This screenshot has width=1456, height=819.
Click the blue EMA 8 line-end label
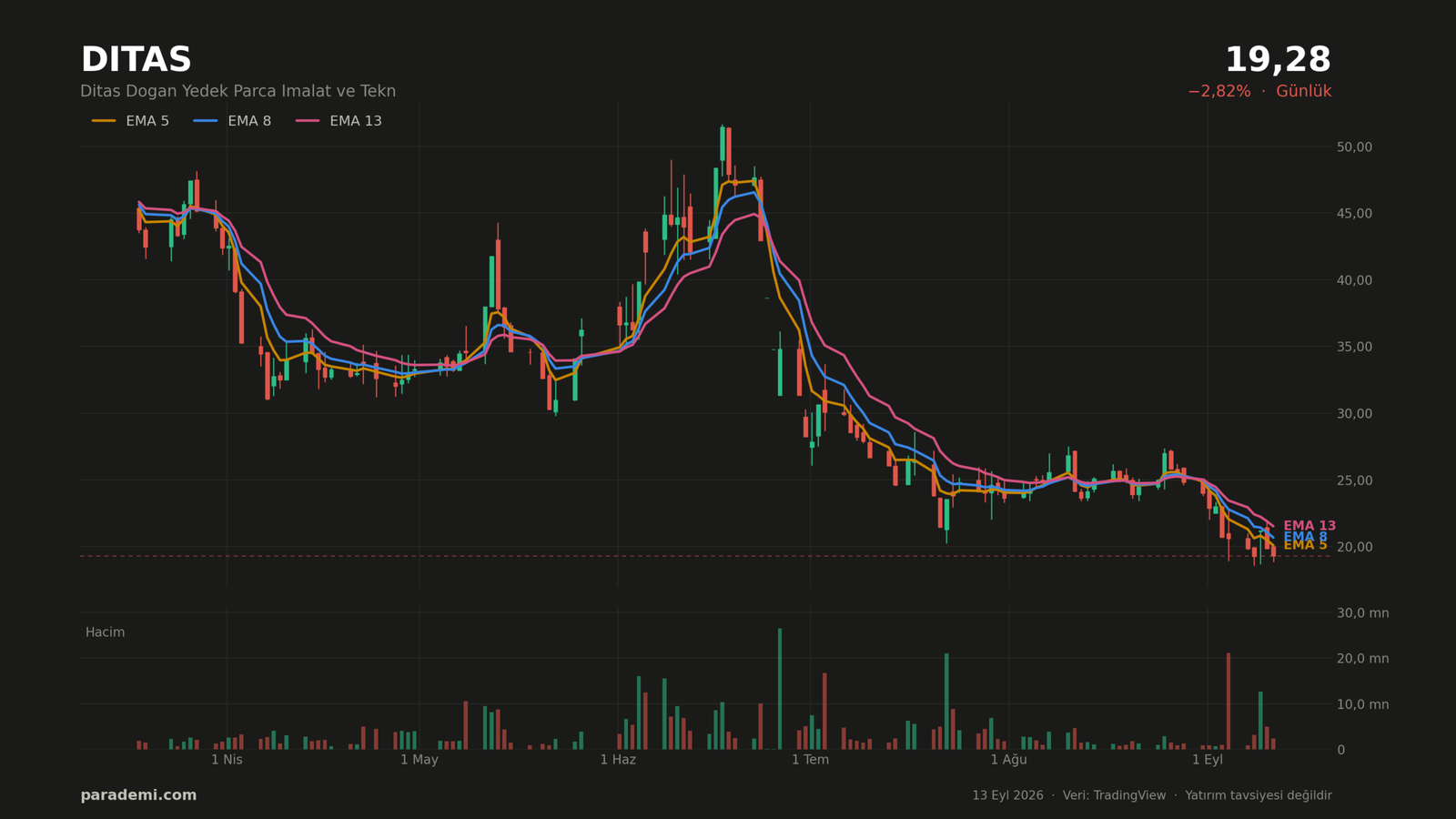click(x=1305, y=537)
